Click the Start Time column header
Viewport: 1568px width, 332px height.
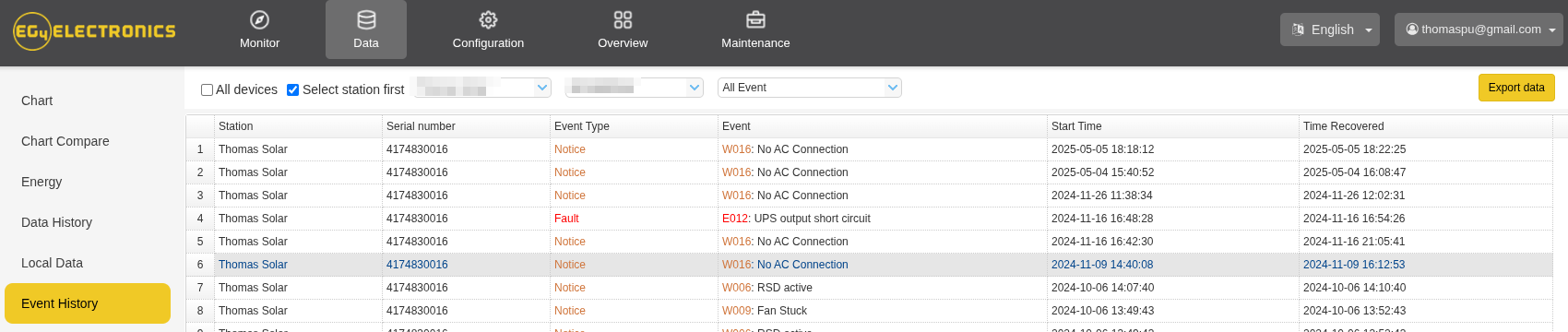coord(1076,126)
